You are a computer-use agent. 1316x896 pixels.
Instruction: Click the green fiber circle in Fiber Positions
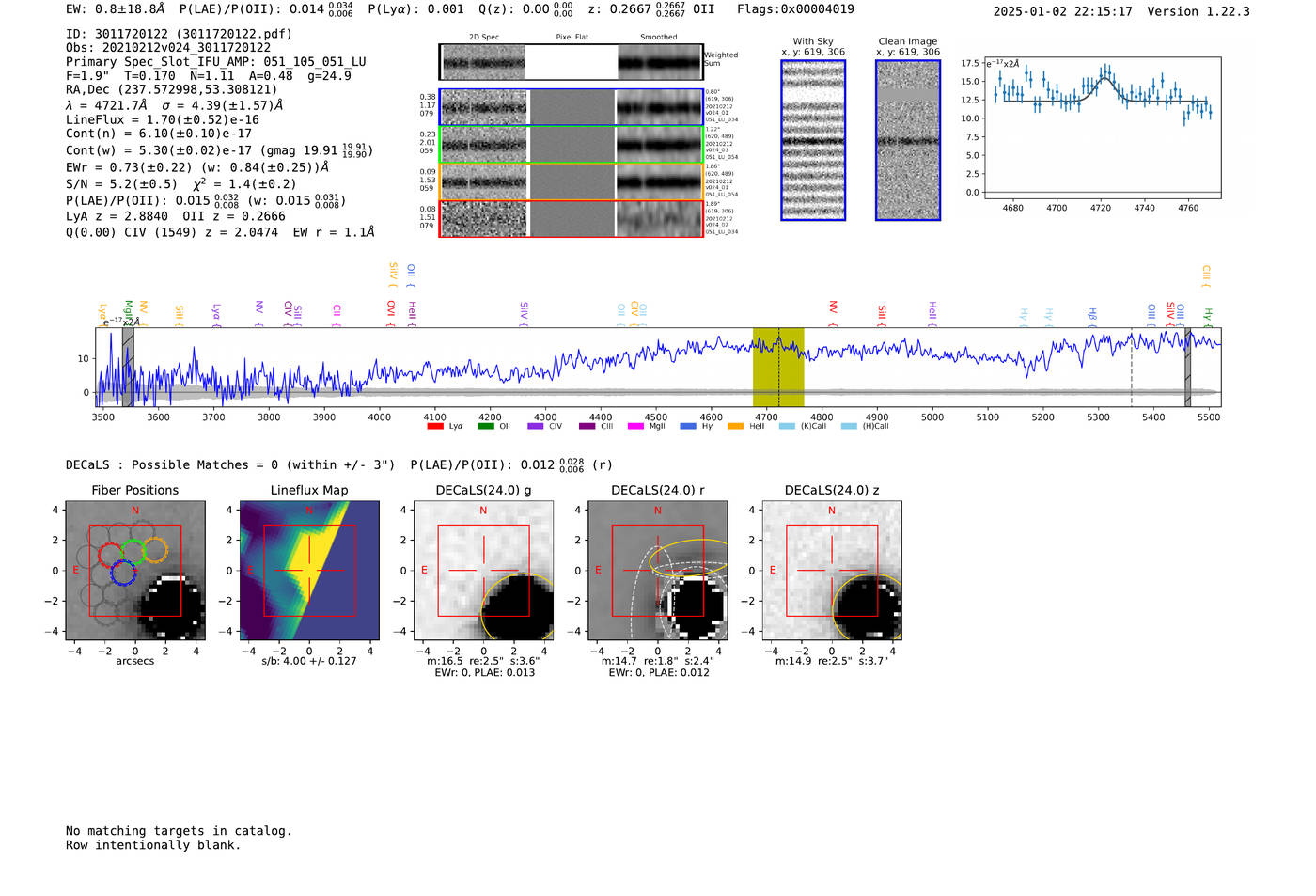tap(133, 553)
